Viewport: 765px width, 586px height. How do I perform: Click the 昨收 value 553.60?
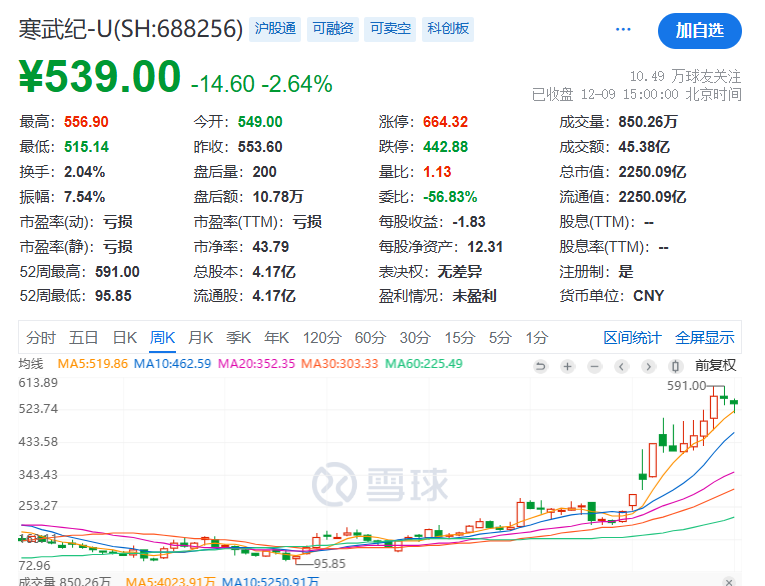point(260,147)
